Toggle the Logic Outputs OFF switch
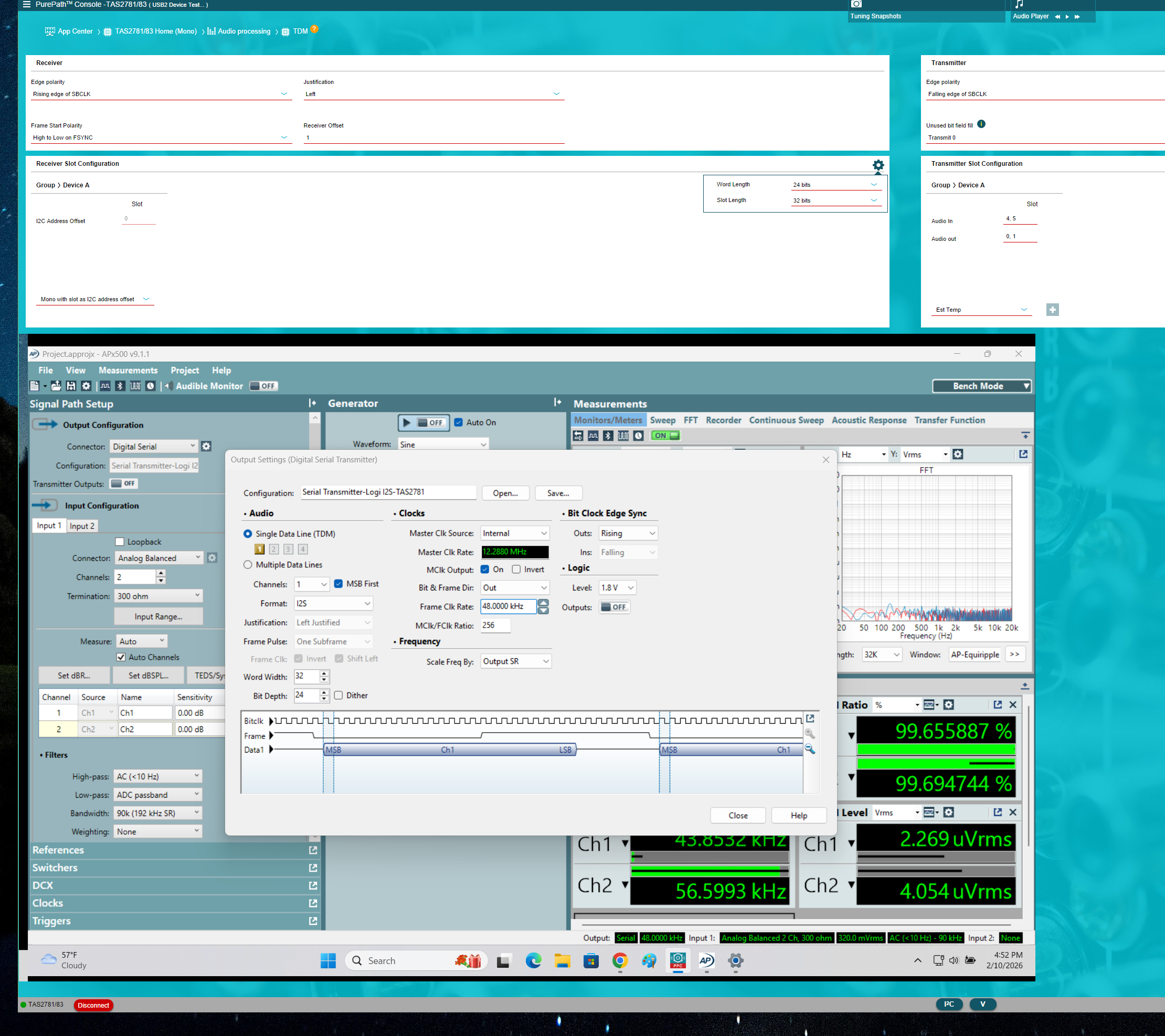1165x1036 pixels. pyautogui.click(x=614, y=607)
